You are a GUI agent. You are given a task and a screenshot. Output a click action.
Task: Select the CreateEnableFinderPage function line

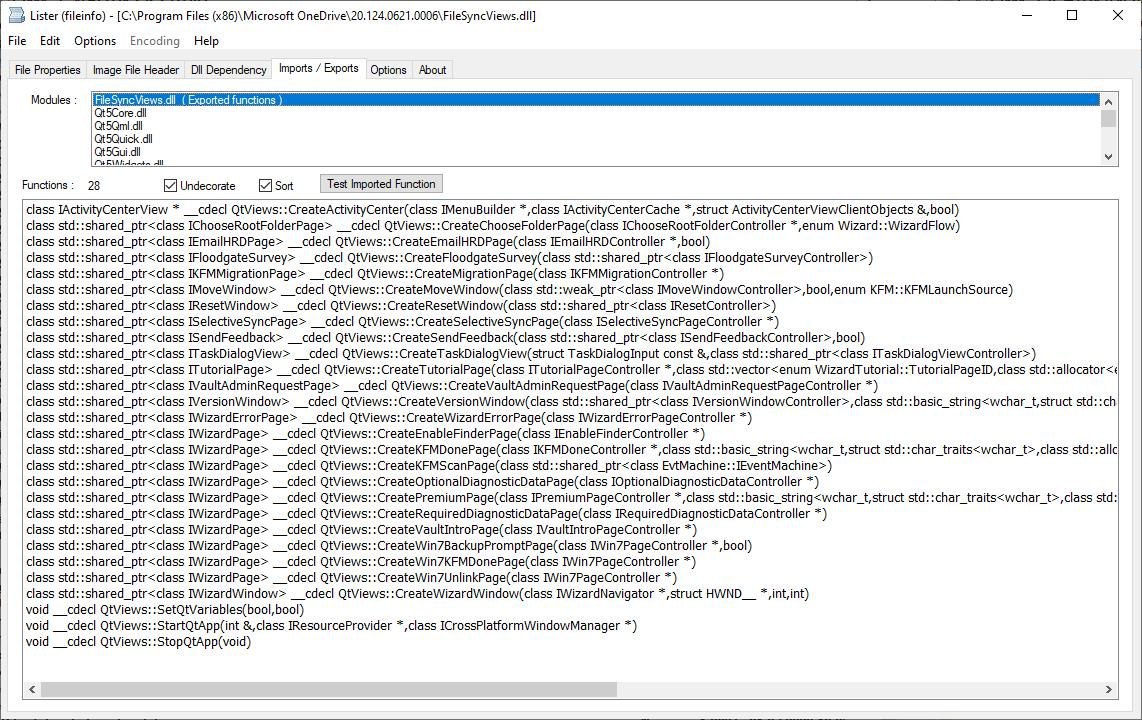click(x=366, y=434)
